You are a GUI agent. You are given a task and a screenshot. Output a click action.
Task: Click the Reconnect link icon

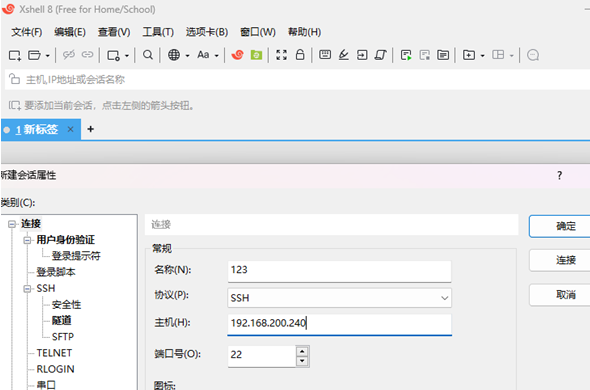(87, 55)
